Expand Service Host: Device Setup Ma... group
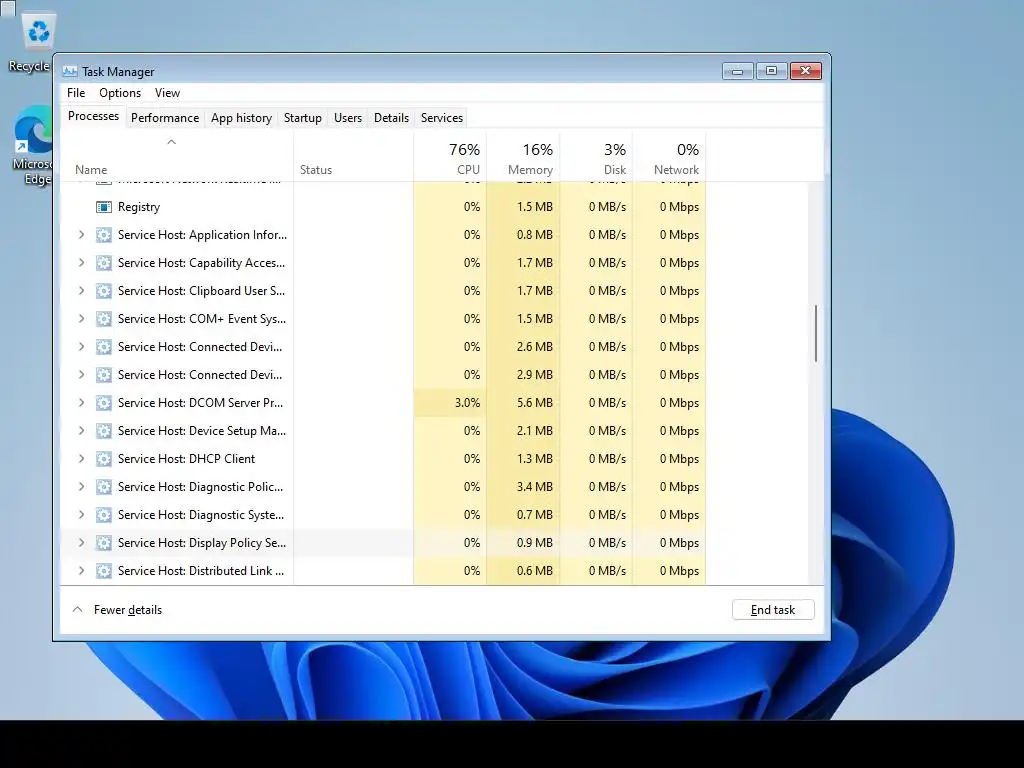Screen dimensions: 1024x768 tap(82, 430)
